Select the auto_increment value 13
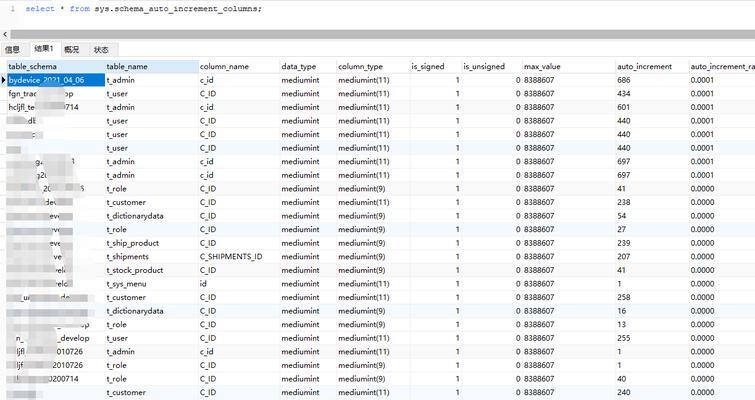Image resolution: width=755 pixels, height=400 pixels. pos(622,324)
